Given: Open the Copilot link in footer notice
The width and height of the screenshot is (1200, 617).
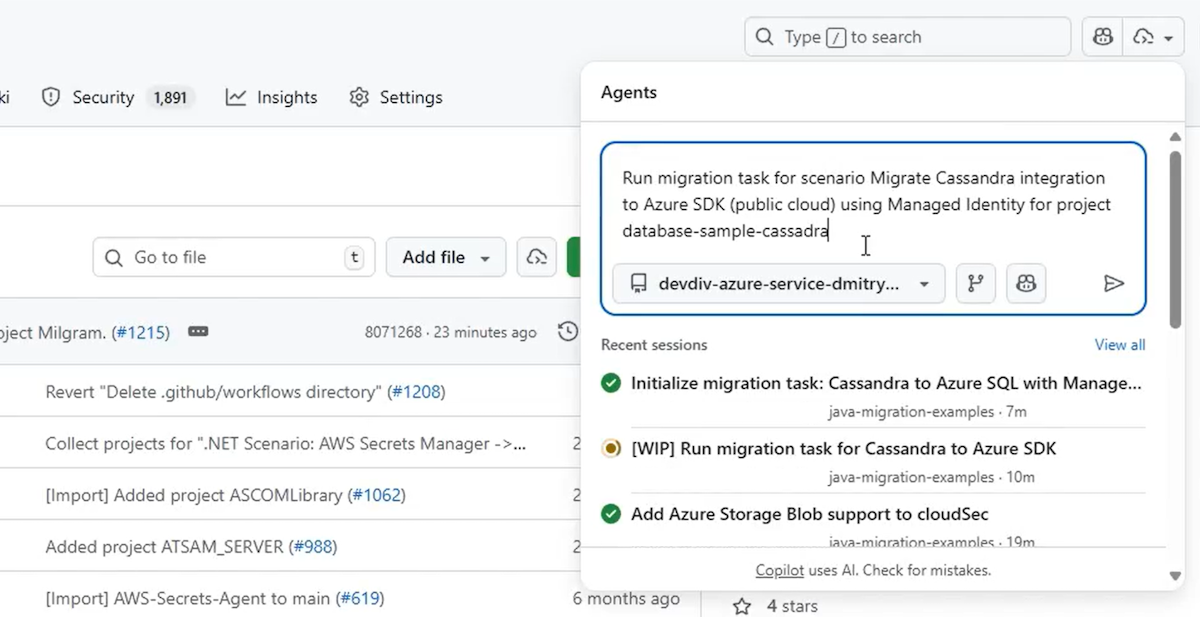Looking at the screenshot, I should (x=779, y=570).
